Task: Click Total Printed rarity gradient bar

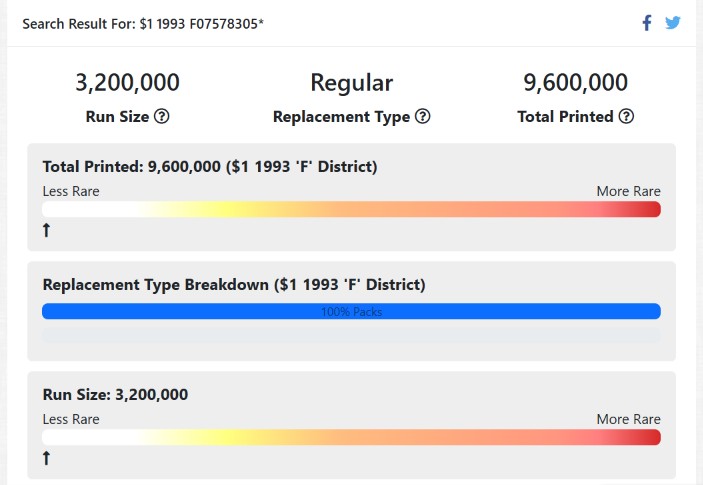Action: click(351, 209)
